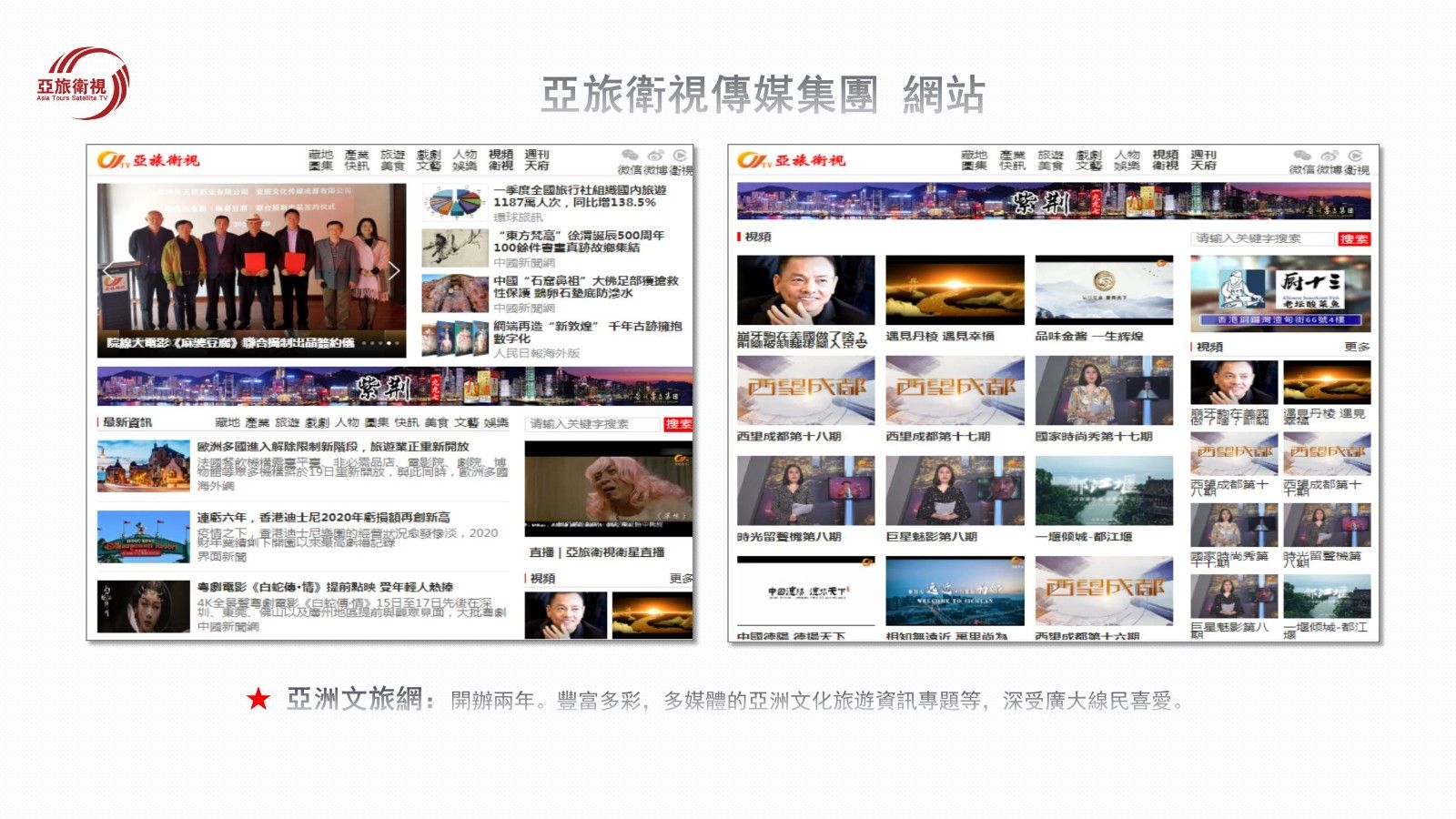The width and height of the screenshot is (1456, 819).
Task: Click source label 人民日報海外版
Action: pyautogui.click(x=536, y=353)
